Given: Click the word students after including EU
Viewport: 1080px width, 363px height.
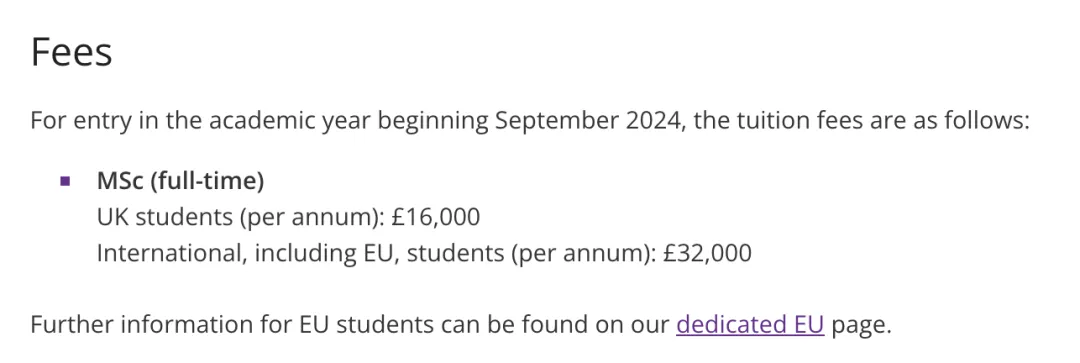Looking at the screenshot, I should 455,254.
